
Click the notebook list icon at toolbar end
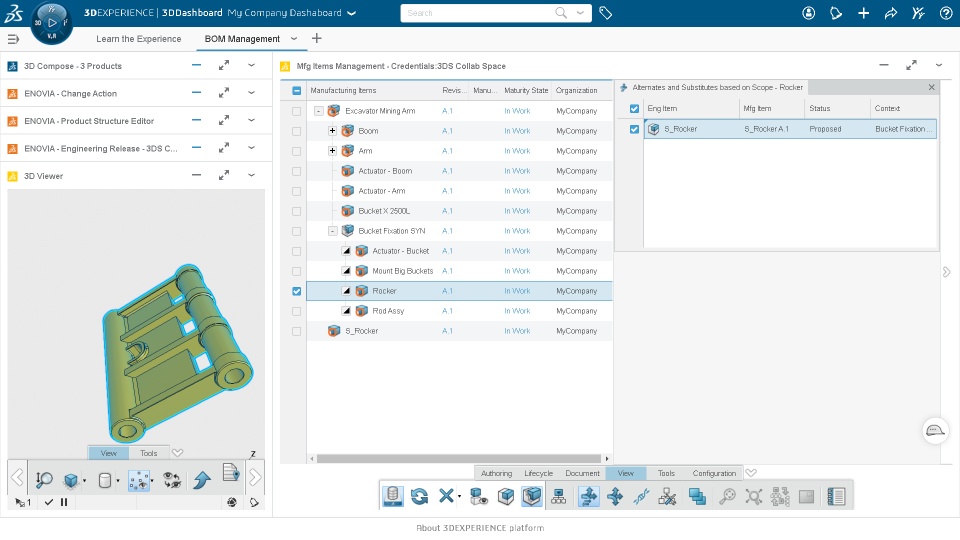pyautogui.click(x=836, y=497)
